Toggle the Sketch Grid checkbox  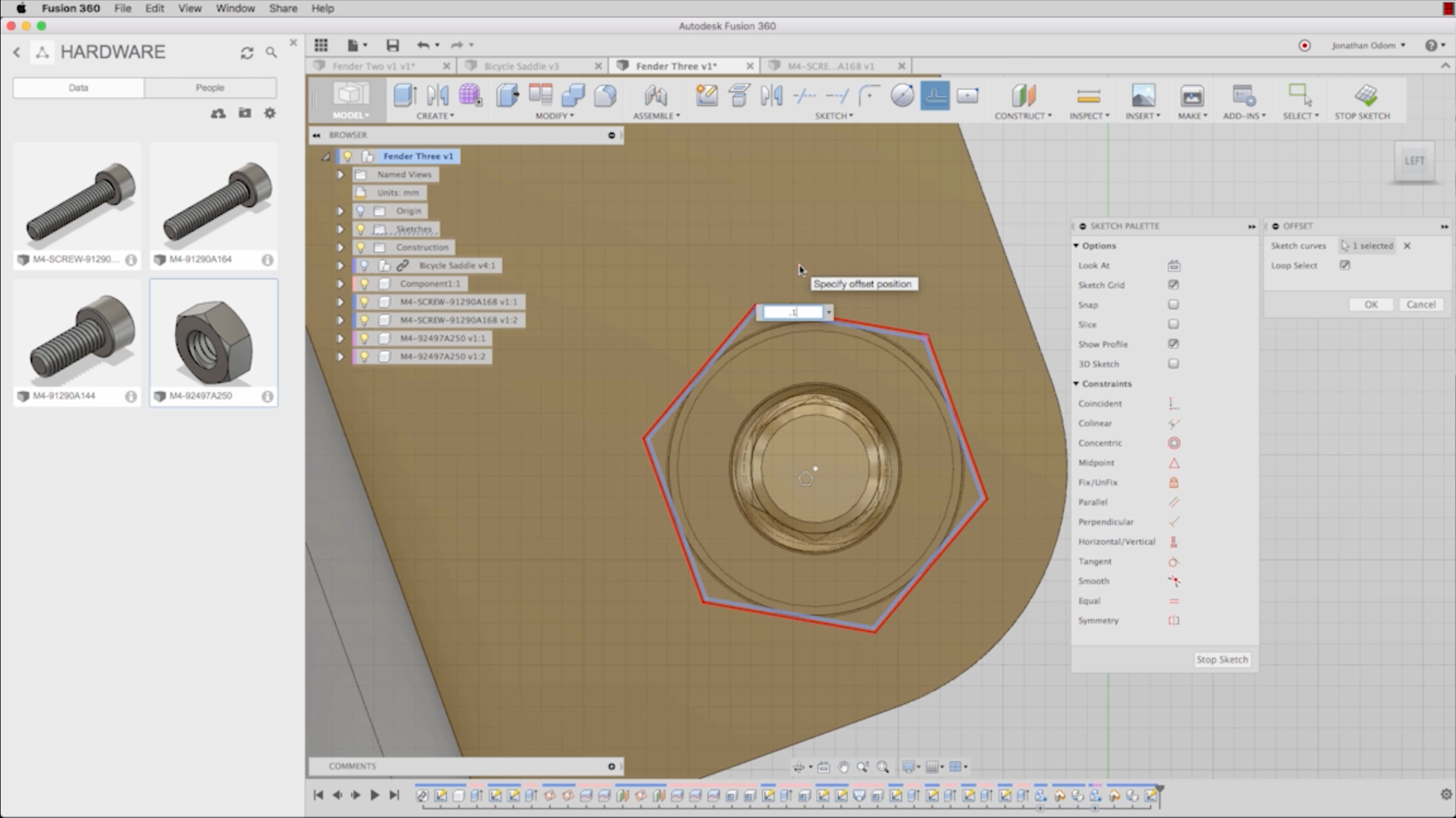coord(1173,285)
